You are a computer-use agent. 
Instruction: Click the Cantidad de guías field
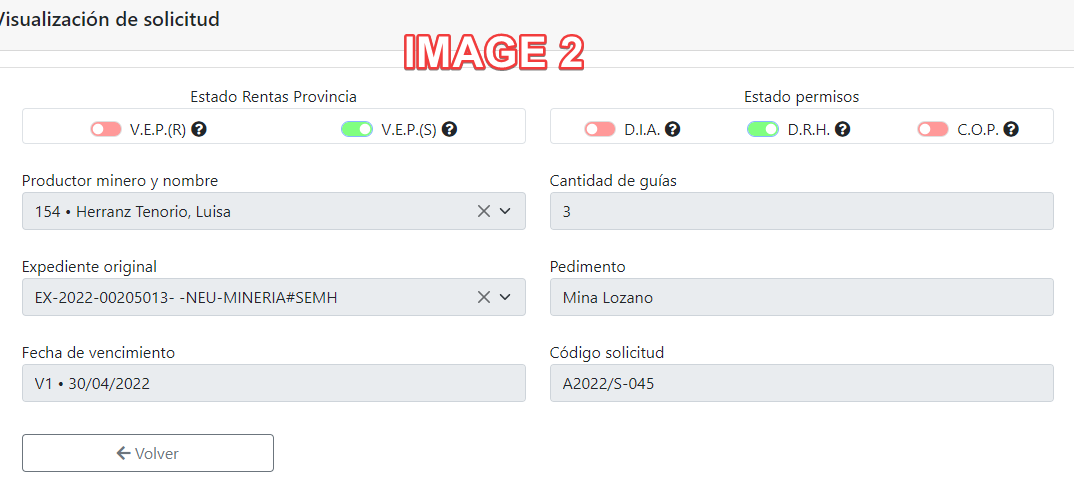pos(801,211)
